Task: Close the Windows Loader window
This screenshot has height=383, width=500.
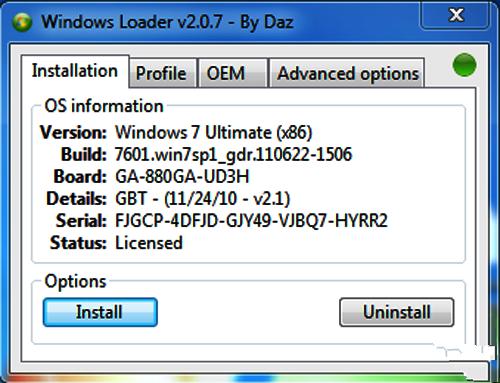Action: (456, 16)
